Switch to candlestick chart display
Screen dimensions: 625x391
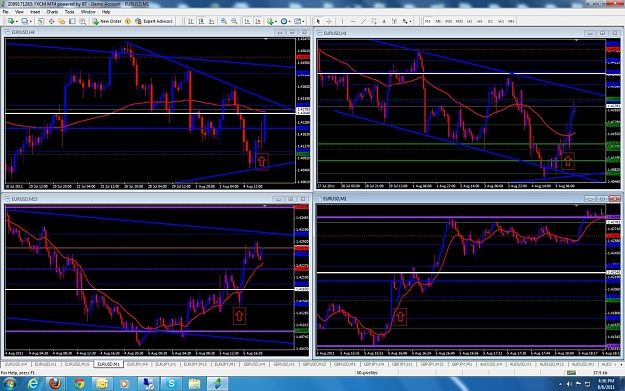click(x=201, y=21)
